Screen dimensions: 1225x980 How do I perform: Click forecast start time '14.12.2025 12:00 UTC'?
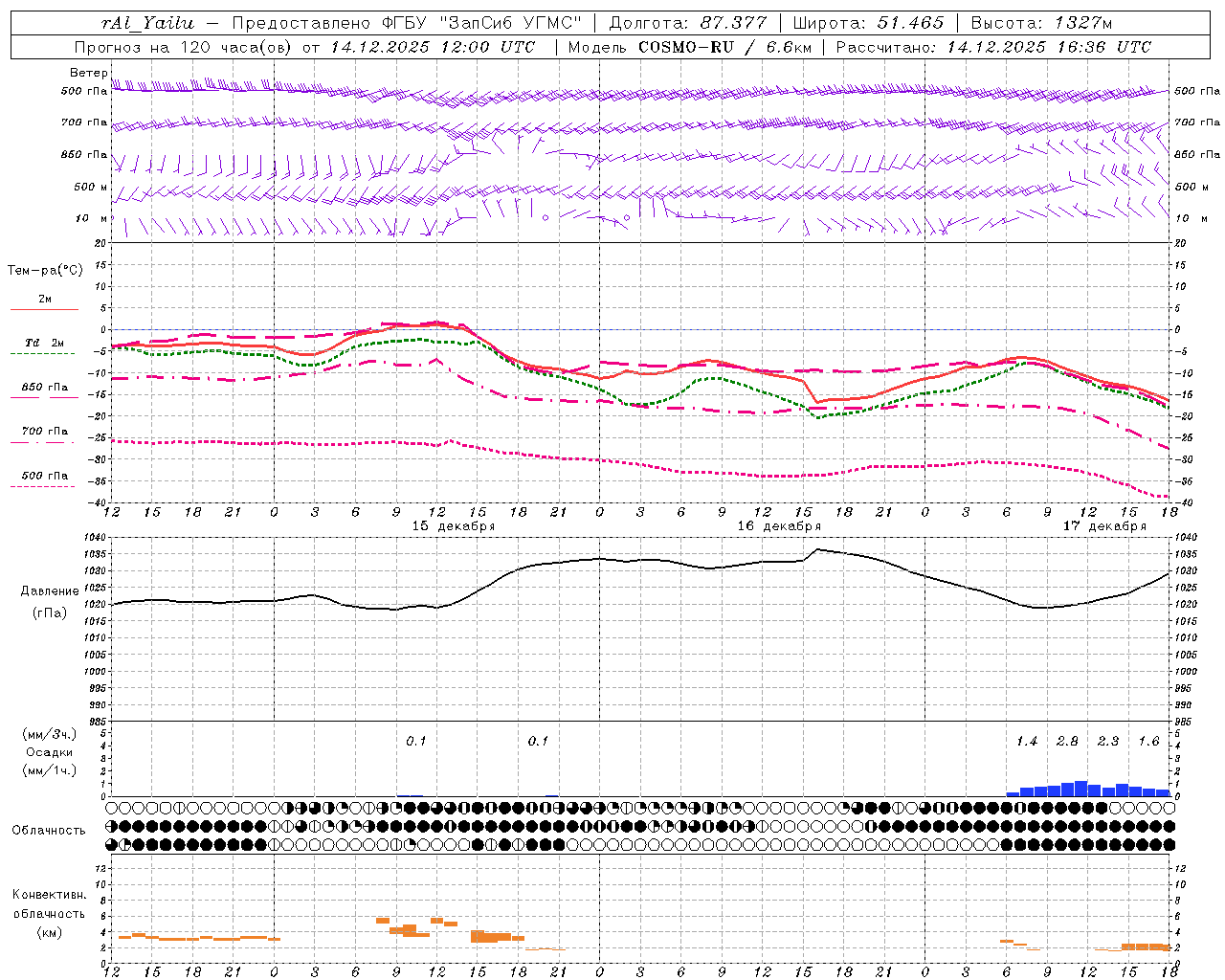click(x=433, y=47)
